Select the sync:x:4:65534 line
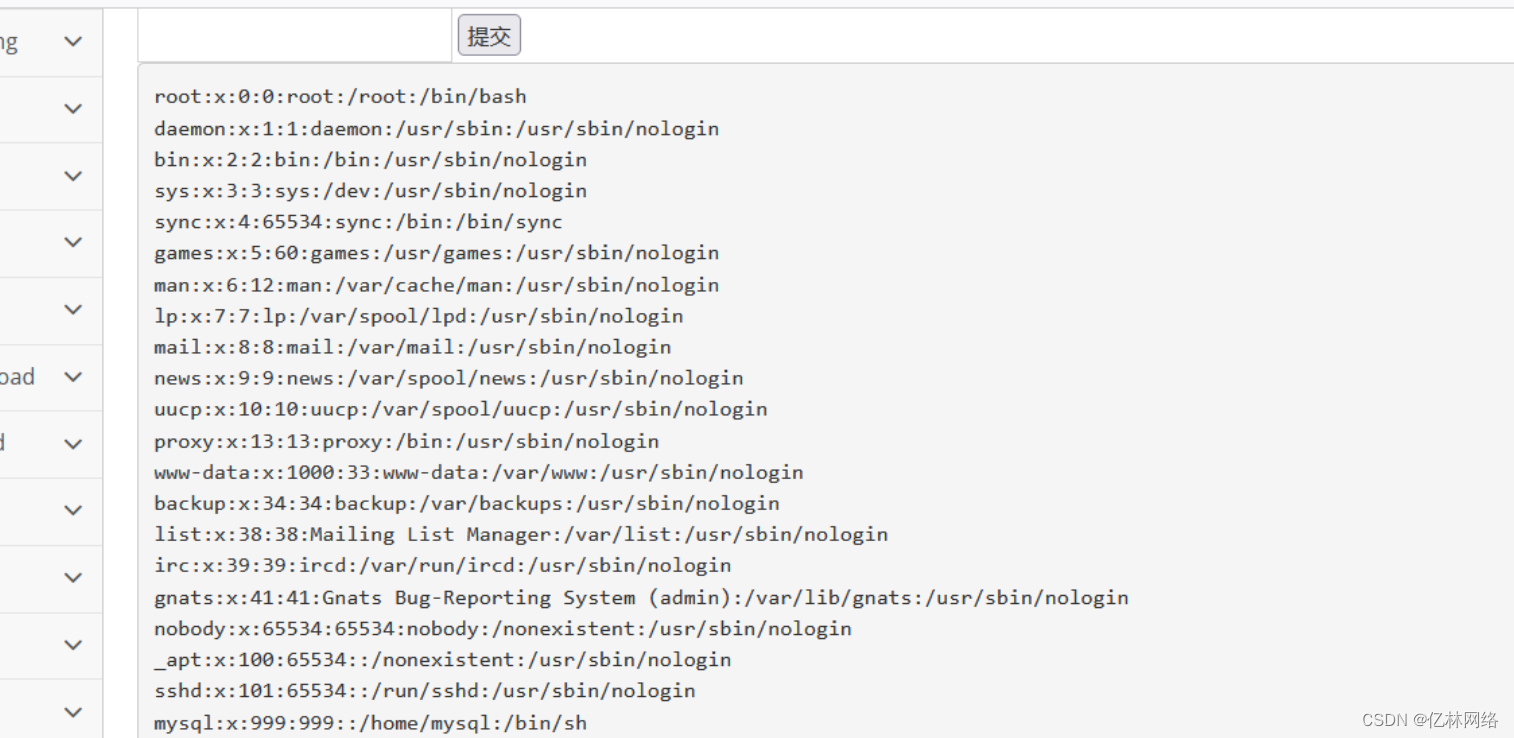 (358, 222)
